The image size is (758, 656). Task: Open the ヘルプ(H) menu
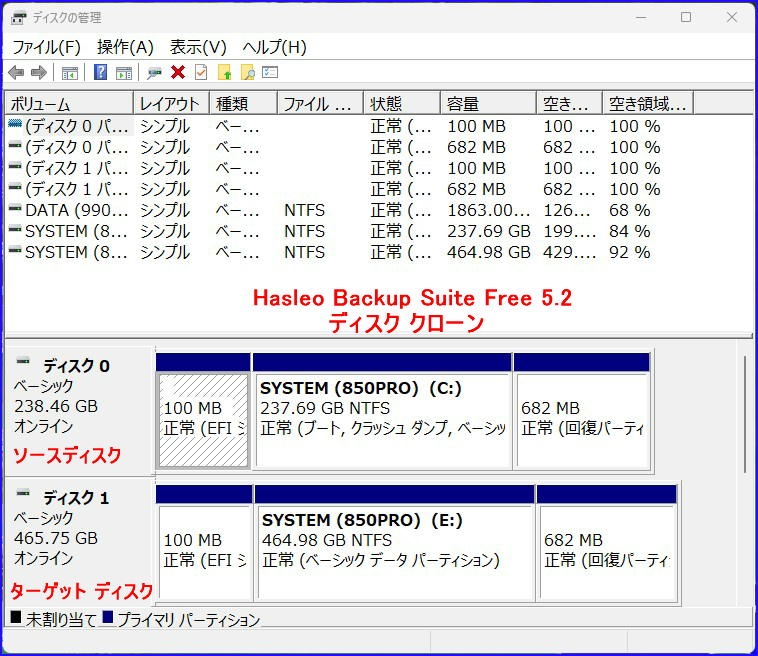[275, 47]
